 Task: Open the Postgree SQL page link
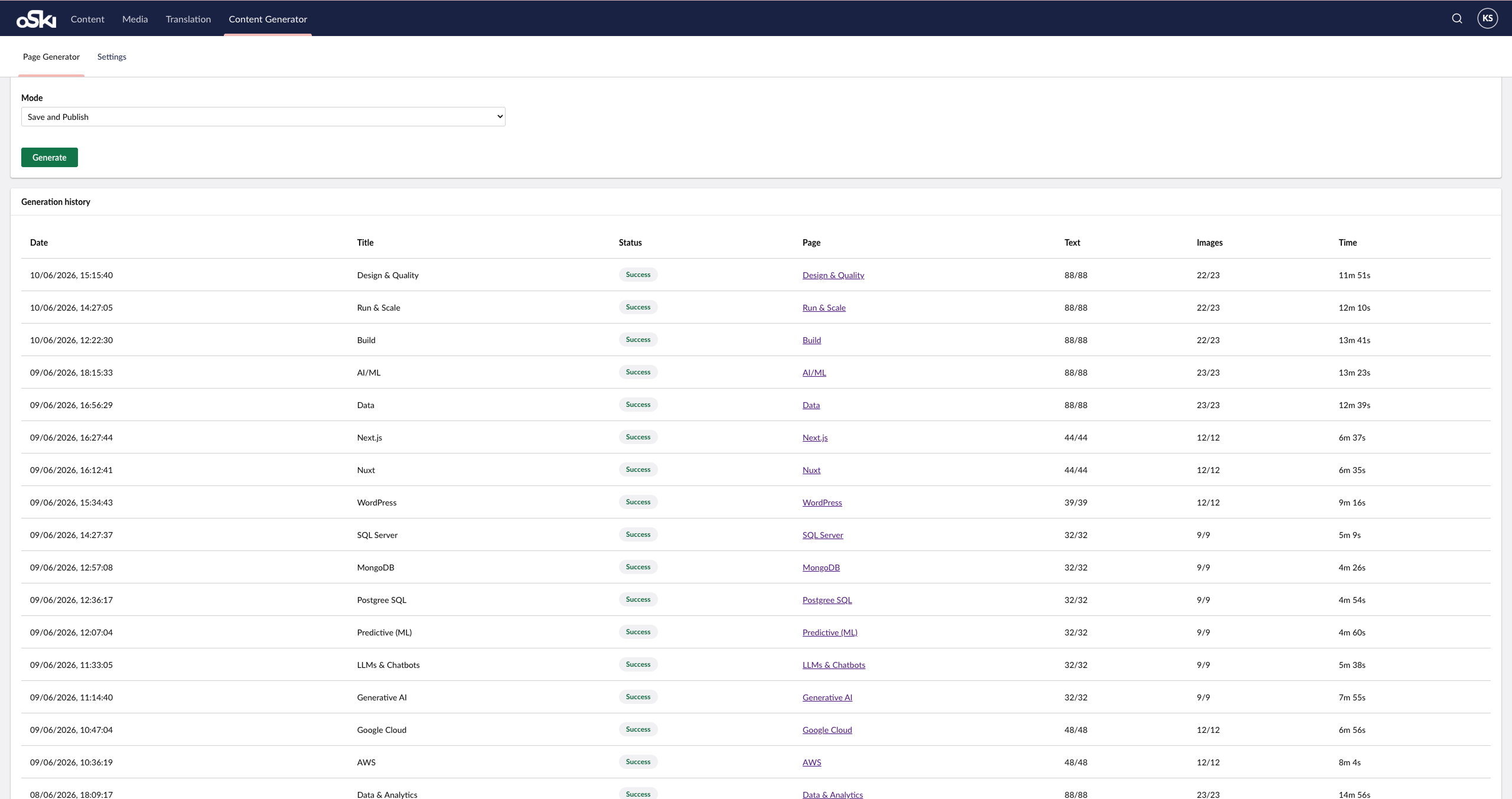tap(827, 600)
